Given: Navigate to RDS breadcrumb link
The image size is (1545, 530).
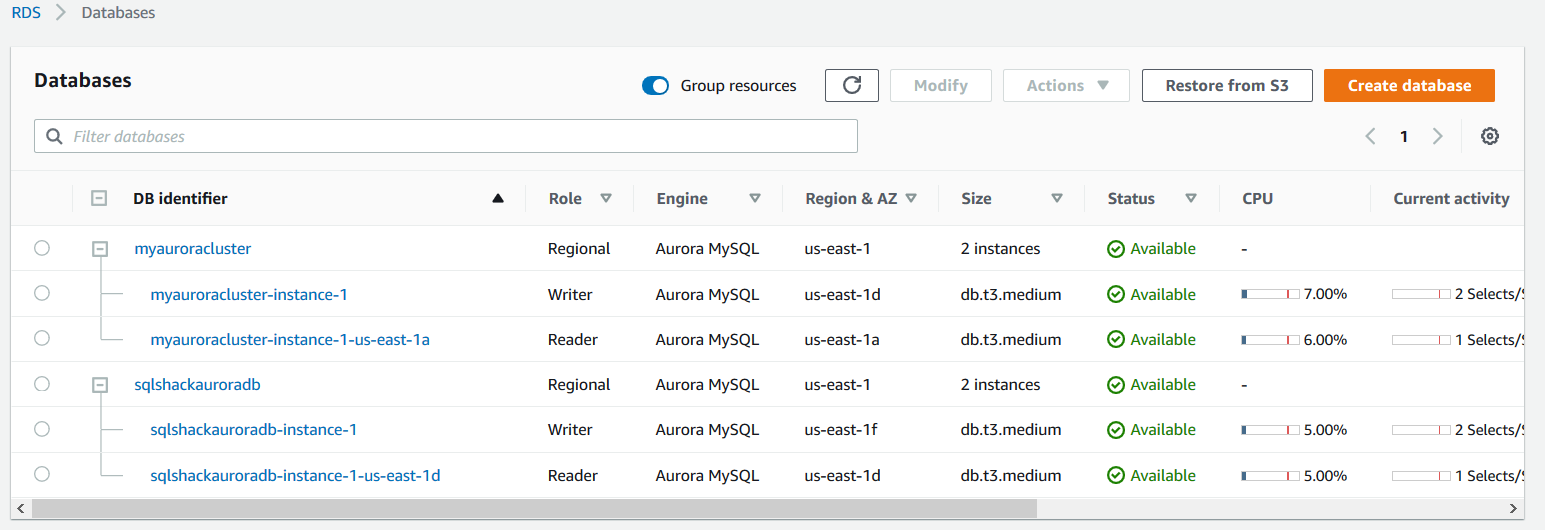Looking at the screenshot, I should (x=26, y=13).
